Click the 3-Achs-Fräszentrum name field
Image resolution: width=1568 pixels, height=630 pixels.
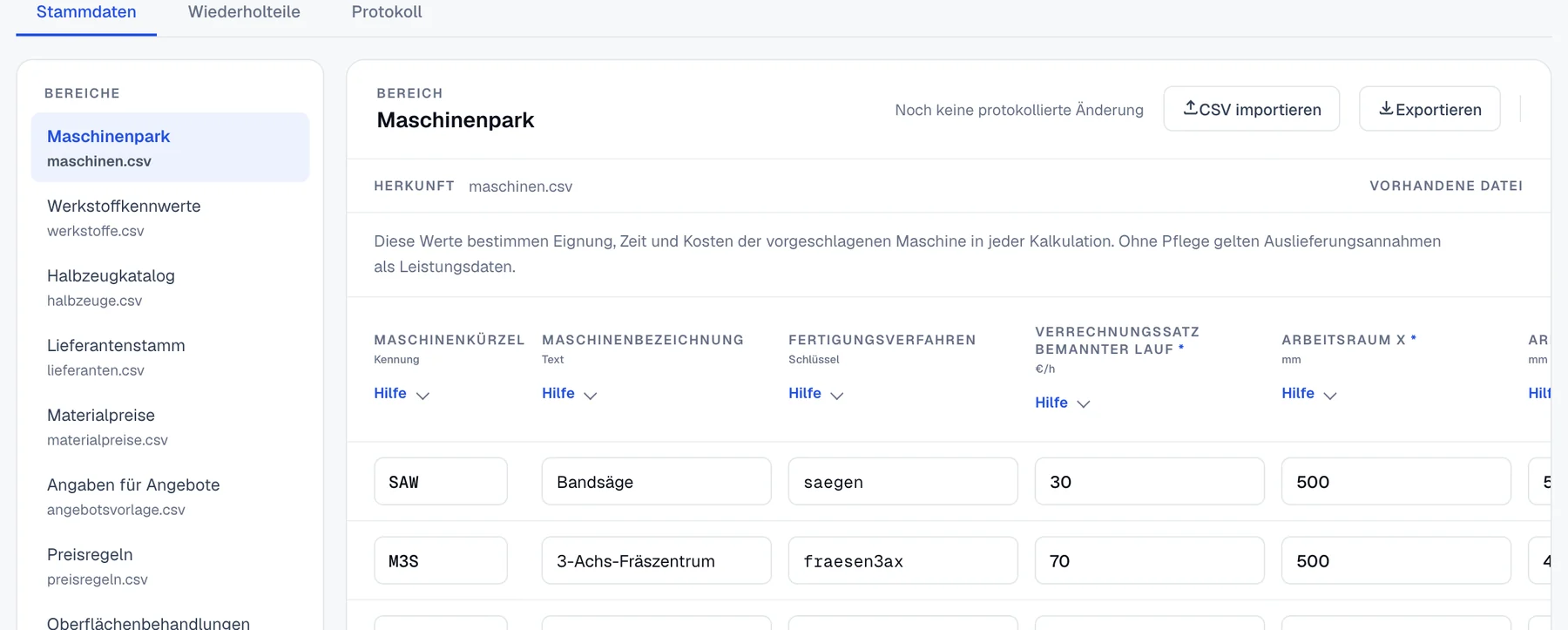[656, 560]
